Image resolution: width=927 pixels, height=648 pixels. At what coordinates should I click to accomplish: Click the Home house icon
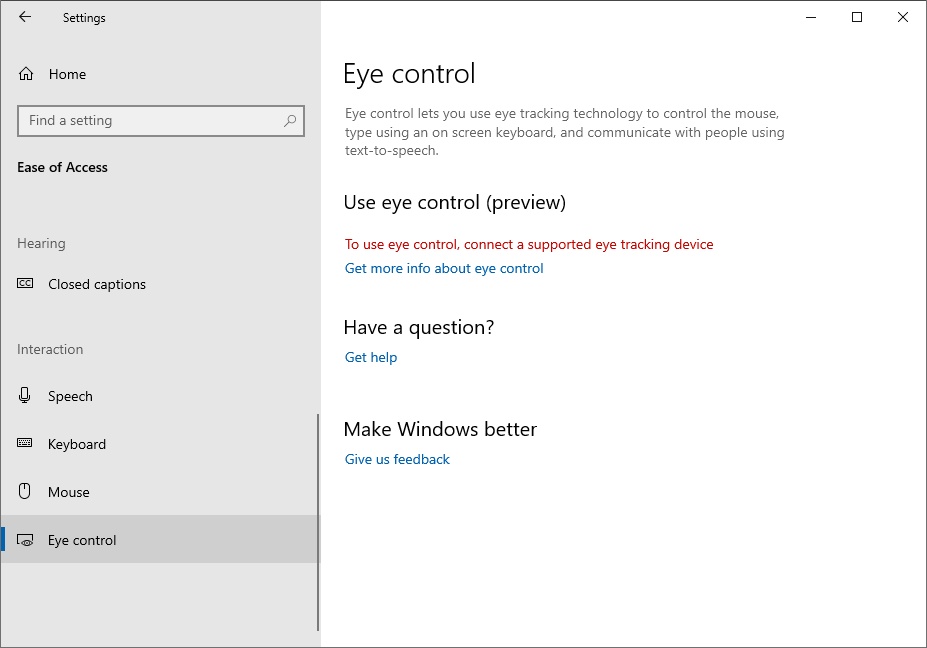coord(26,74)
